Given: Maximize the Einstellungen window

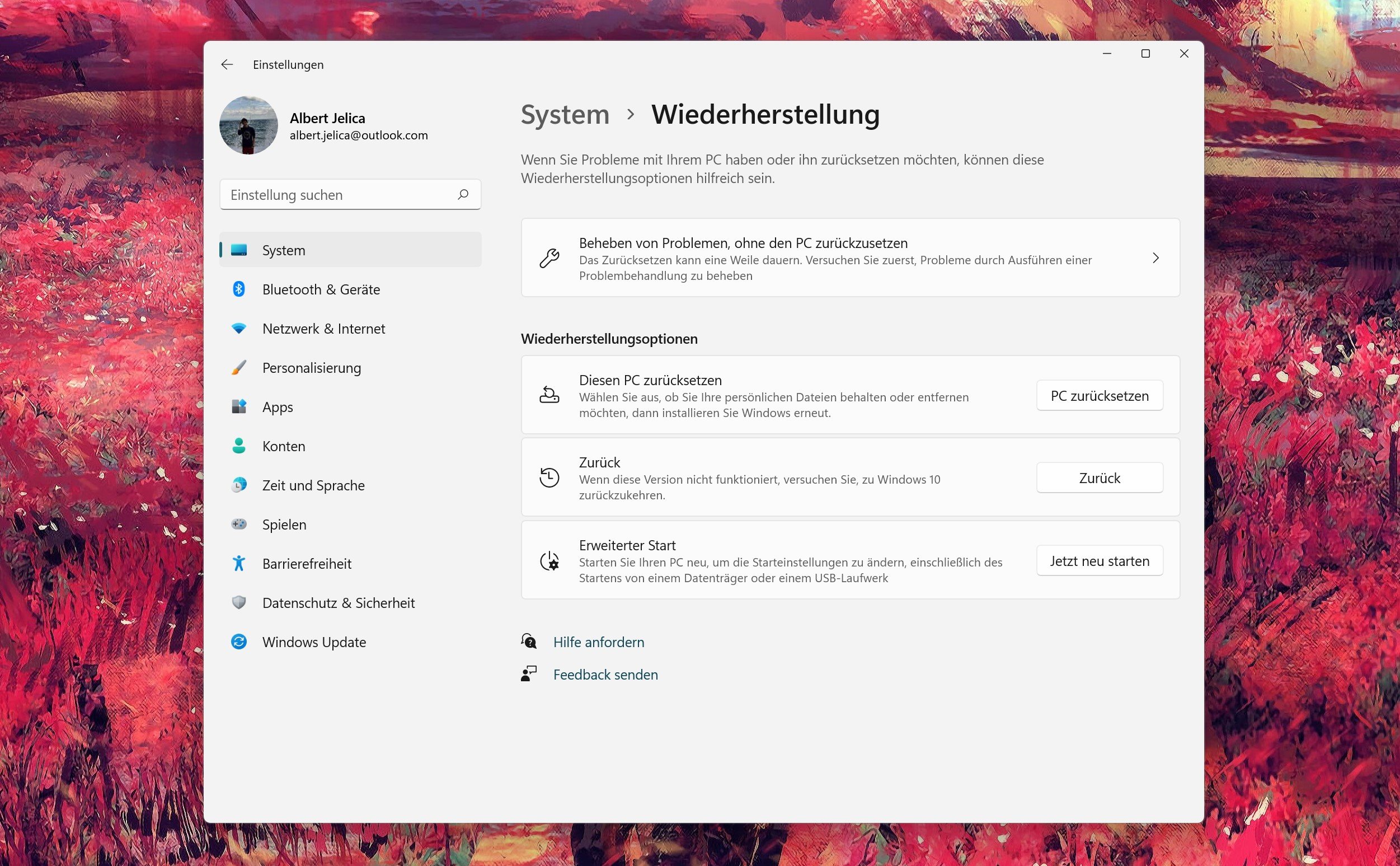Looking at the screenshot, I should point(1145,53).
